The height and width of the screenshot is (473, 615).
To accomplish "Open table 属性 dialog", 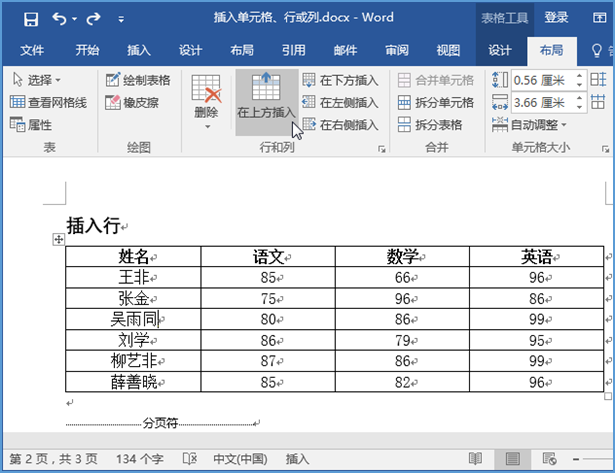I will tap(31, 125).
